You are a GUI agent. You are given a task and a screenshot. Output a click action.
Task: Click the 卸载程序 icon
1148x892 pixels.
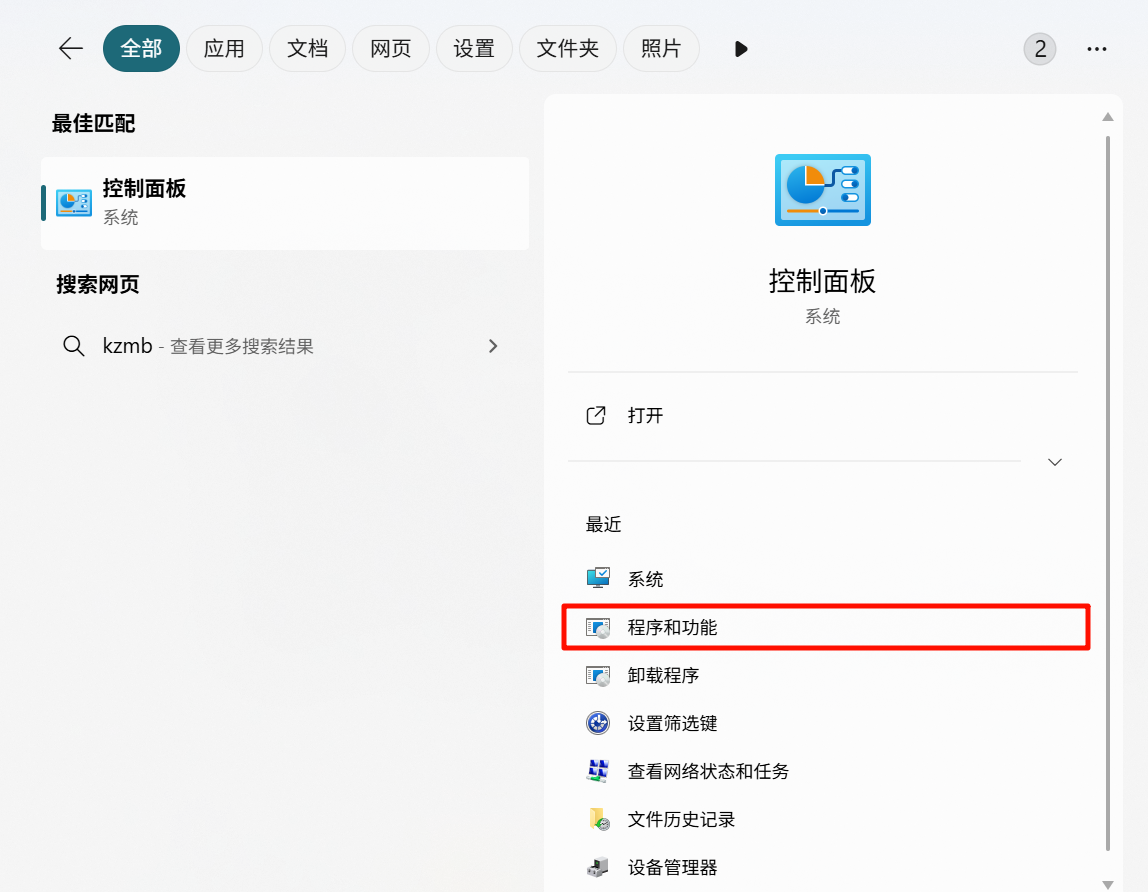click(598, 675)
